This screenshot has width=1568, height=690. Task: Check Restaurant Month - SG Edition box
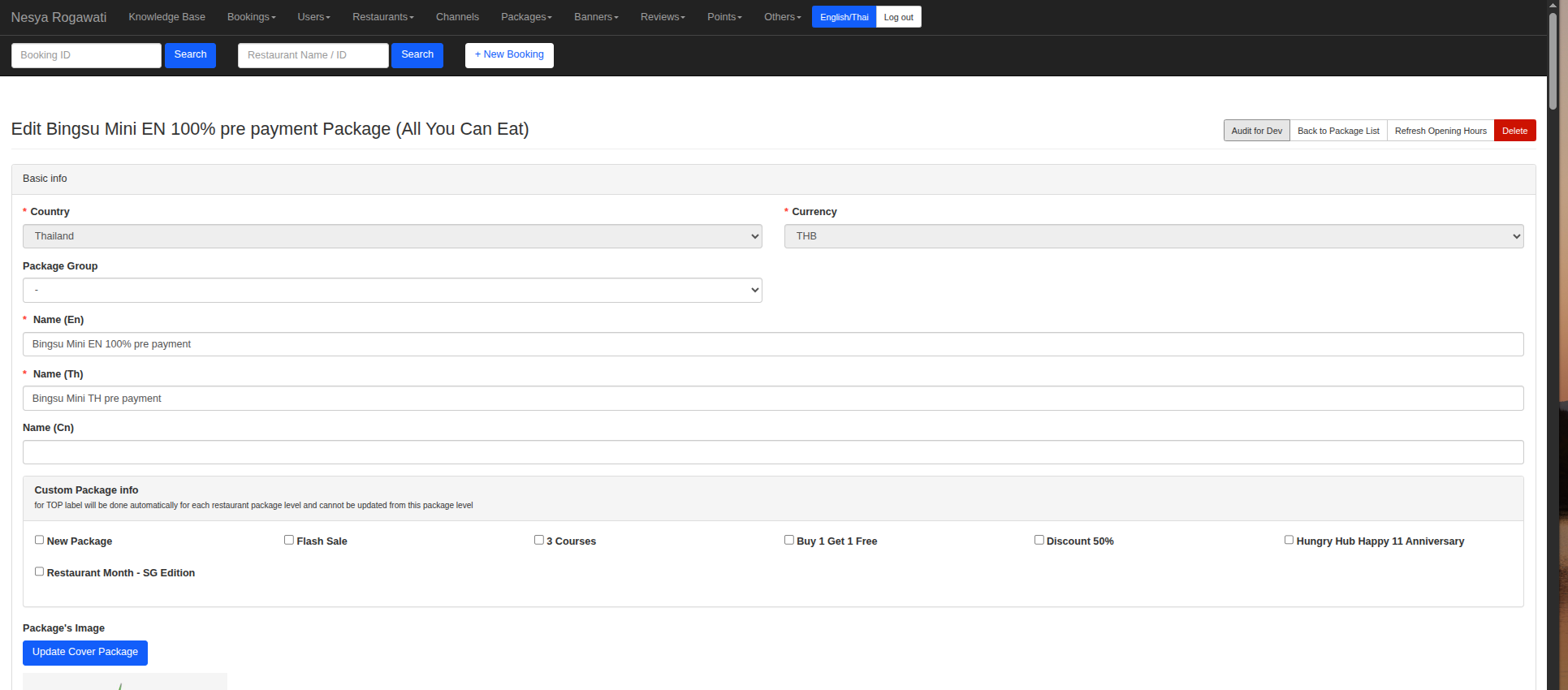click(39, 571)
